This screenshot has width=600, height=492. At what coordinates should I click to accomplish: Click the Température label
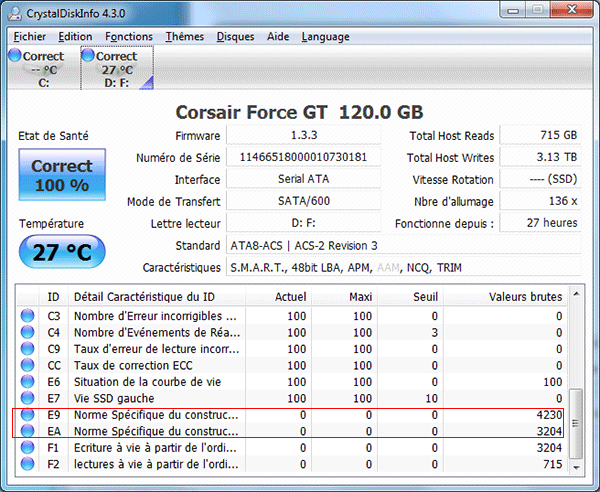(51, 223)
